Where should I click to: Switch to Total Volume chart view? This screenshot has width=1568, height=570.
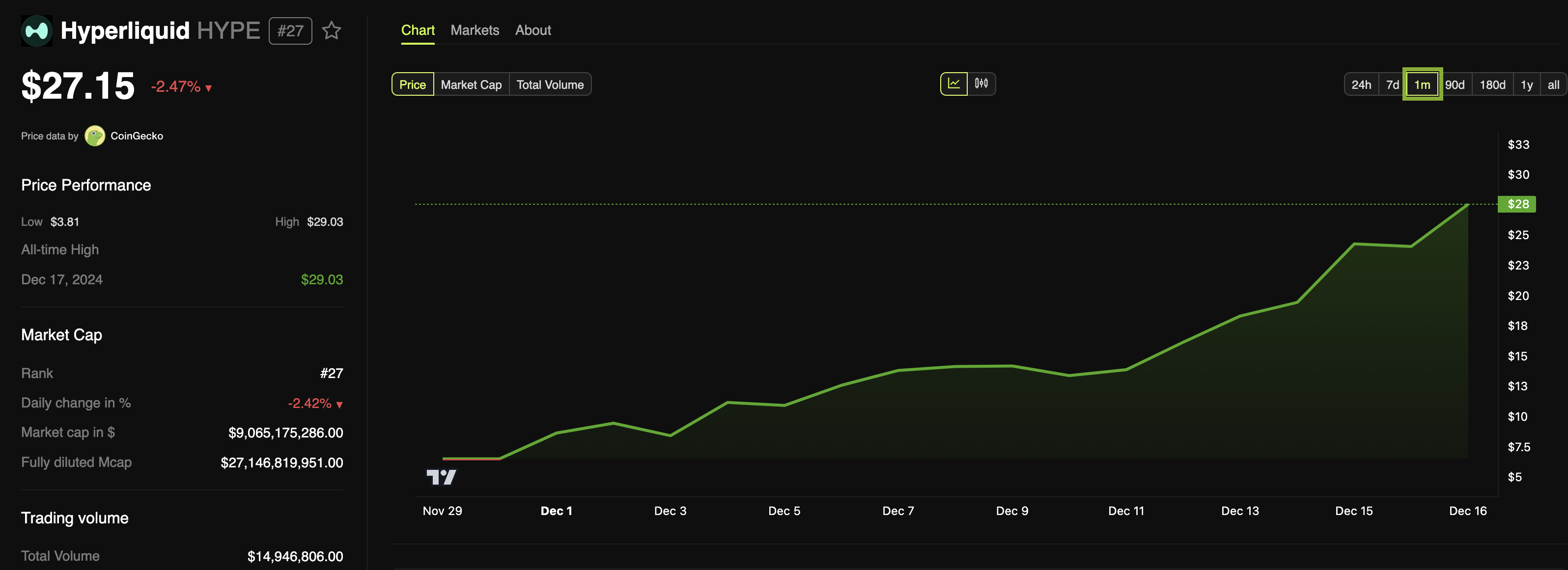click(x=550, y=84)
